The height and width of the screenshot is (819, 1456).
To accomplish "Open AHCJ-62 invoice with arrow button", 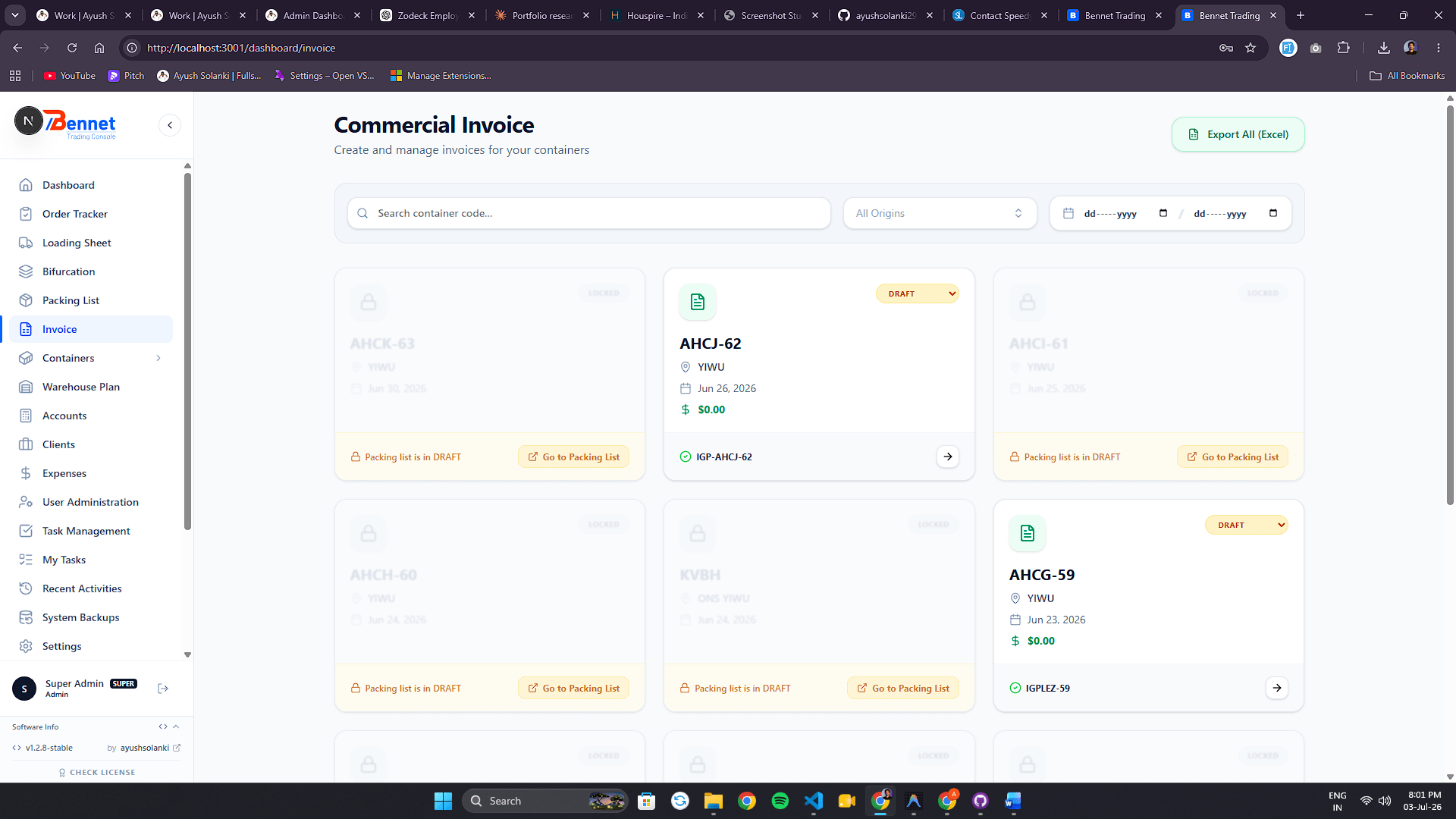I will point(948,457).
